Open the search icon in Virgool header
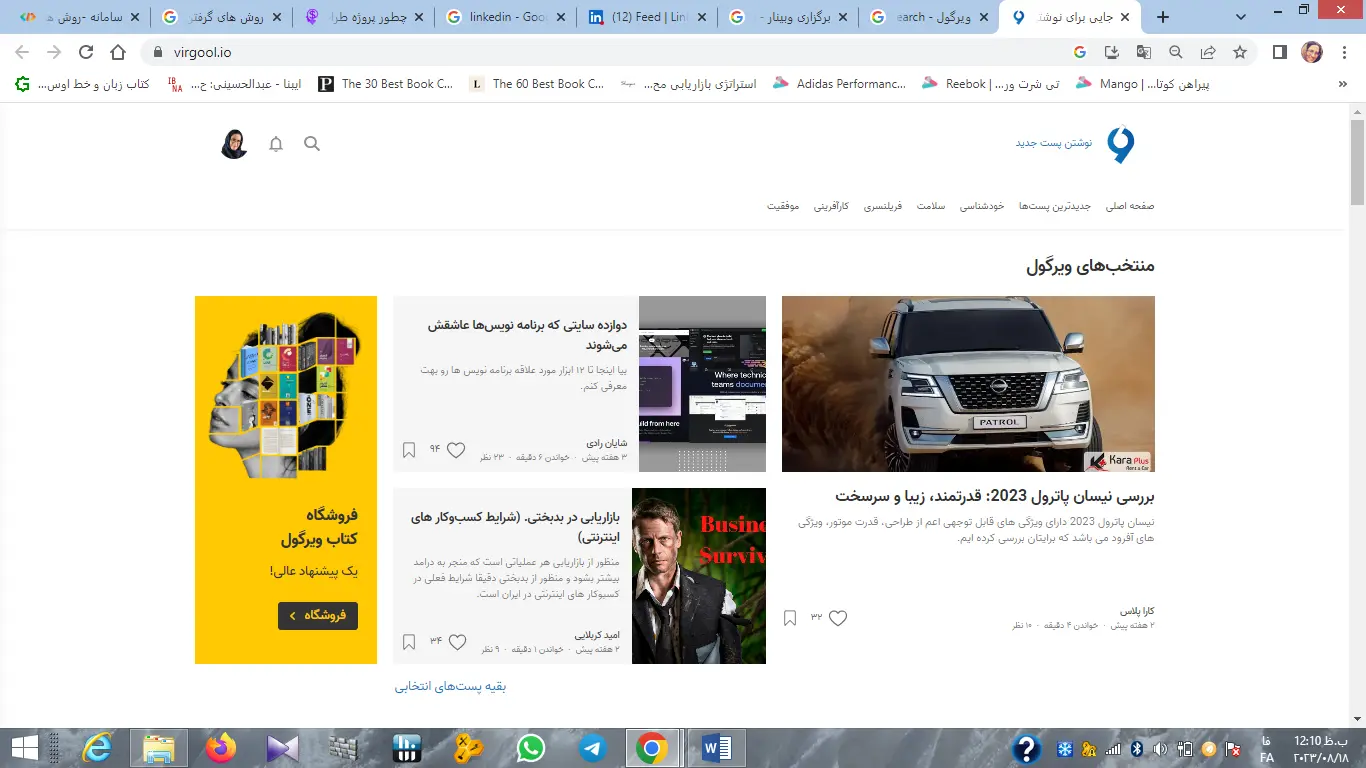 point(312,144)
